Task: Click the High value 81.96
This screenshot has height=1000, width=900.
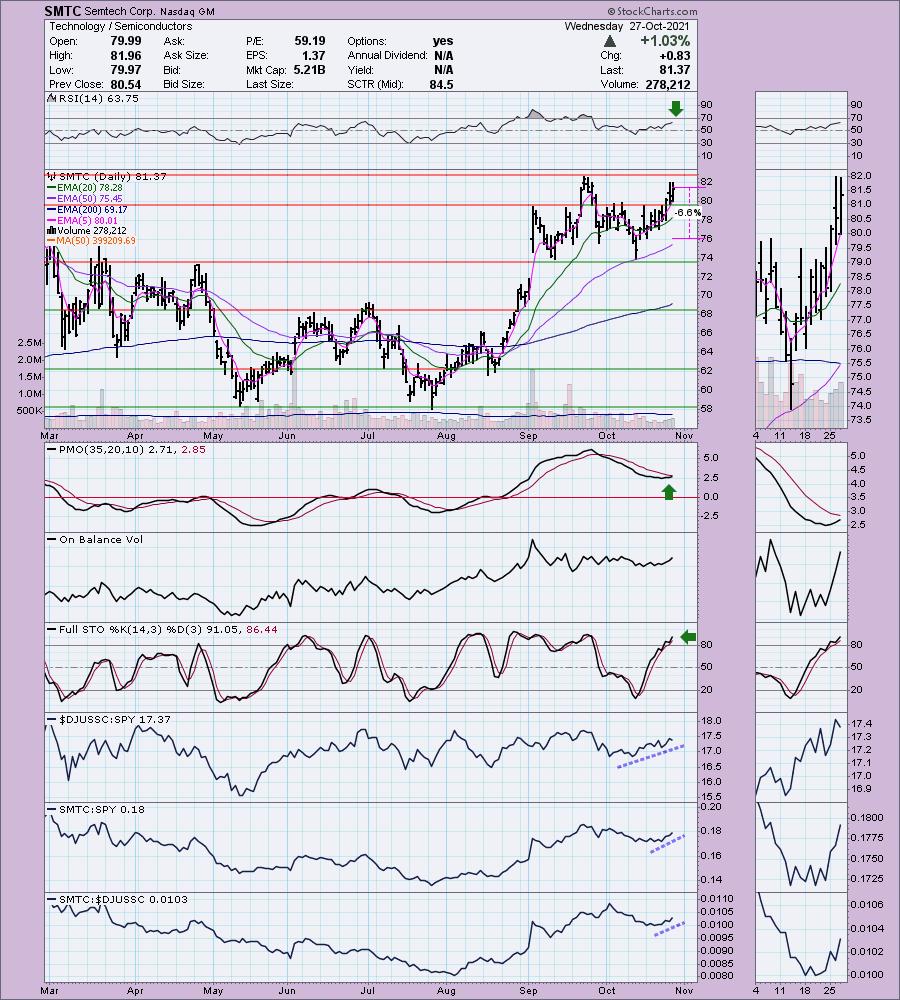Action: pyautogui.click(x=126, y=55)
